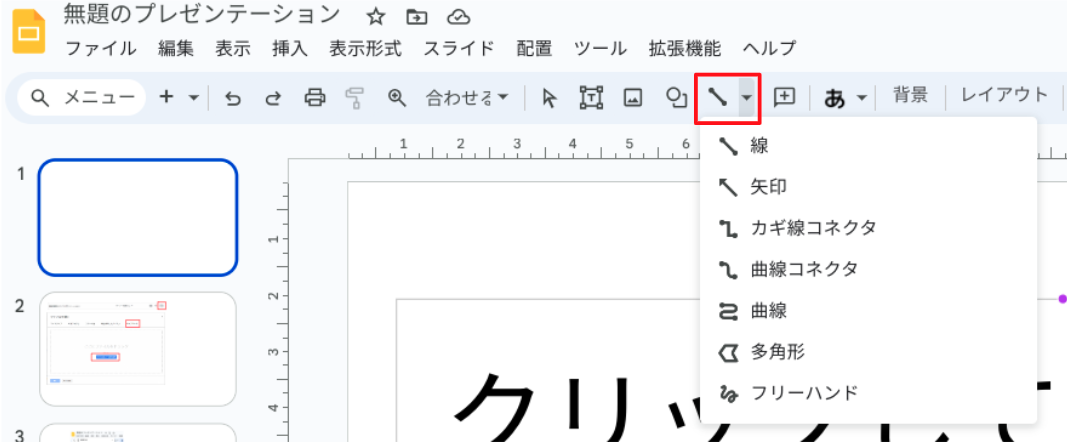This screenshot has height=444, width=1067.
Task: Click the レイアウト button
Action: [x=1004, y=95]
